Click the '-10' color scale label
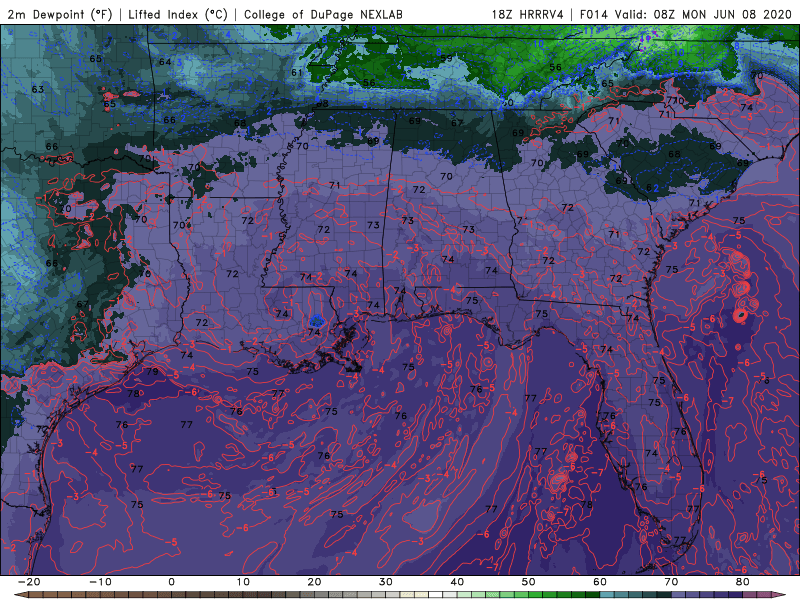 (x=100, y=582)
